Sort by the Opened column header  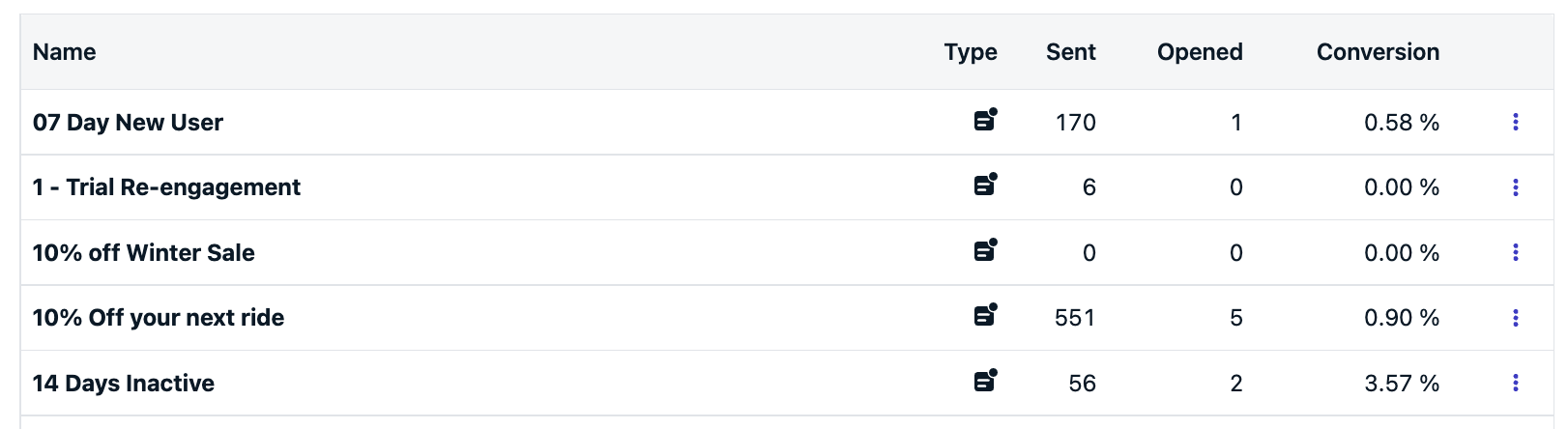(1200, 52)
